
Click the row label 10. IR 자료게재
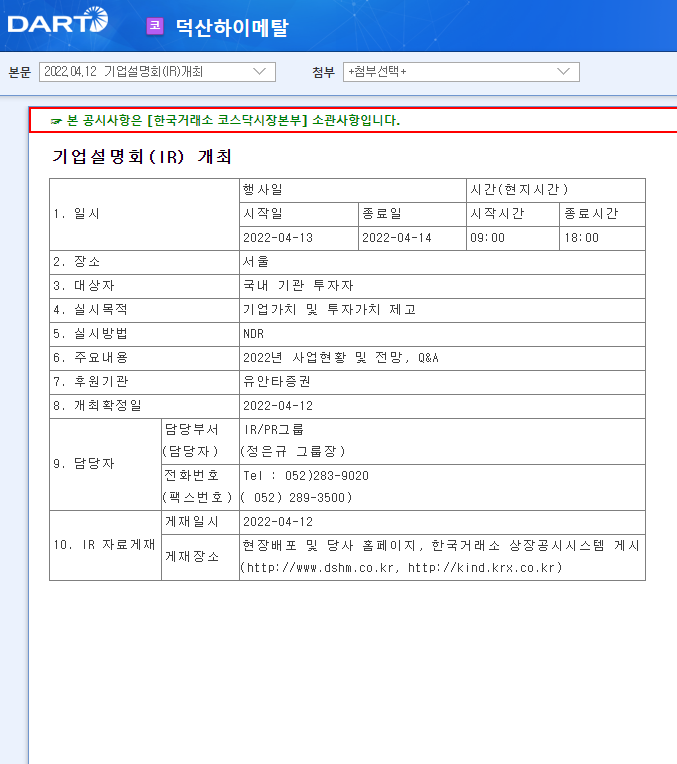[x=104, y=545]
